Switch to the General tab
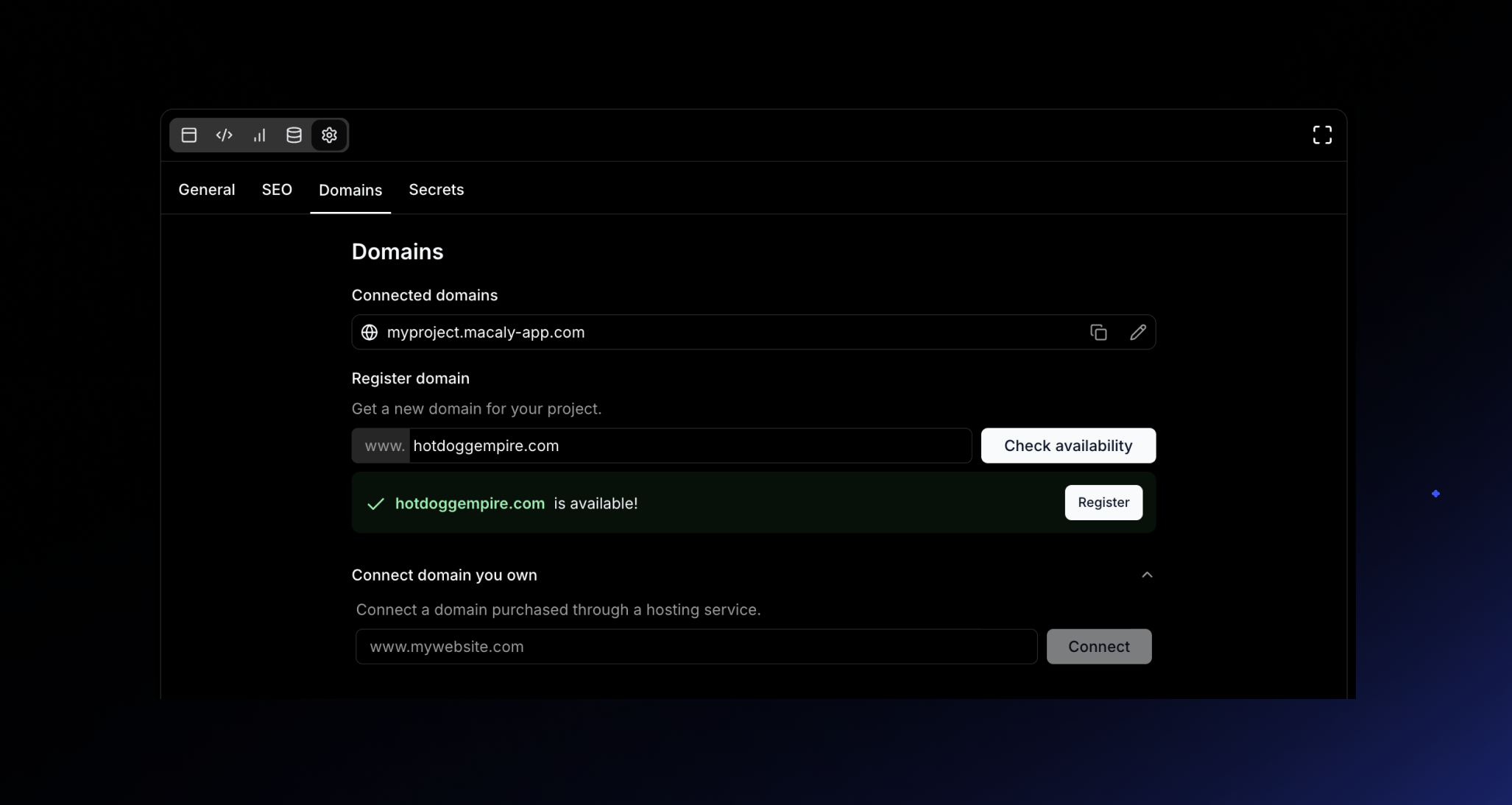Screen dimensions: 1512x805 tap(207, 190)
